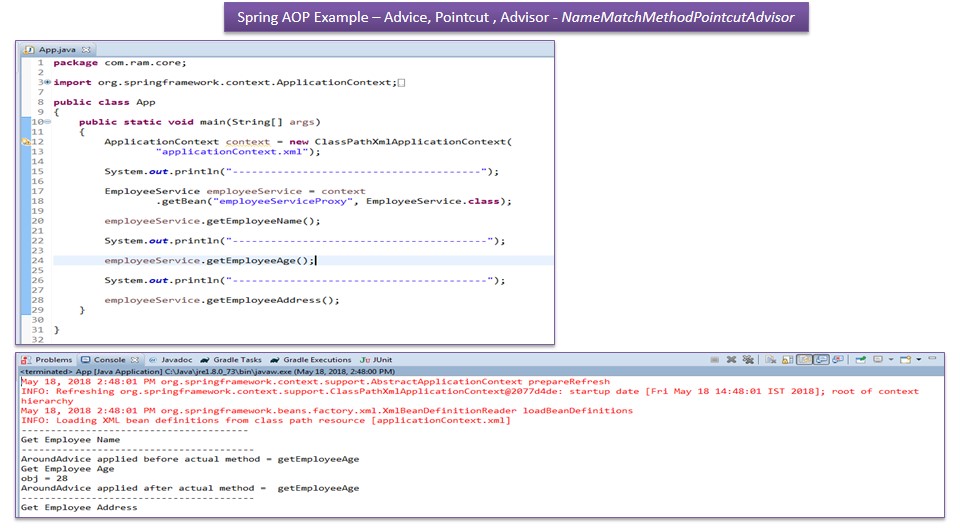Pin the console with green pin icon

860,360
